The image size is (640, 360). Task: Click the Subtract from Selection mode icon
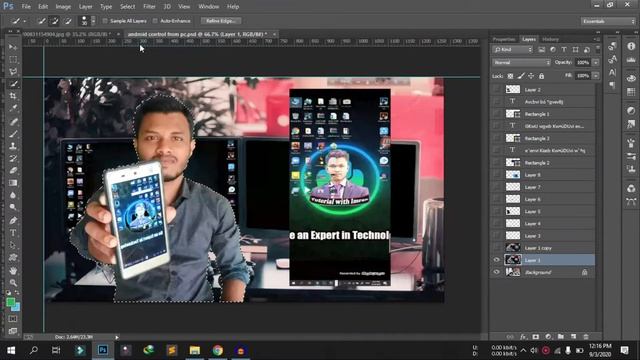click(x=68, y=21)
